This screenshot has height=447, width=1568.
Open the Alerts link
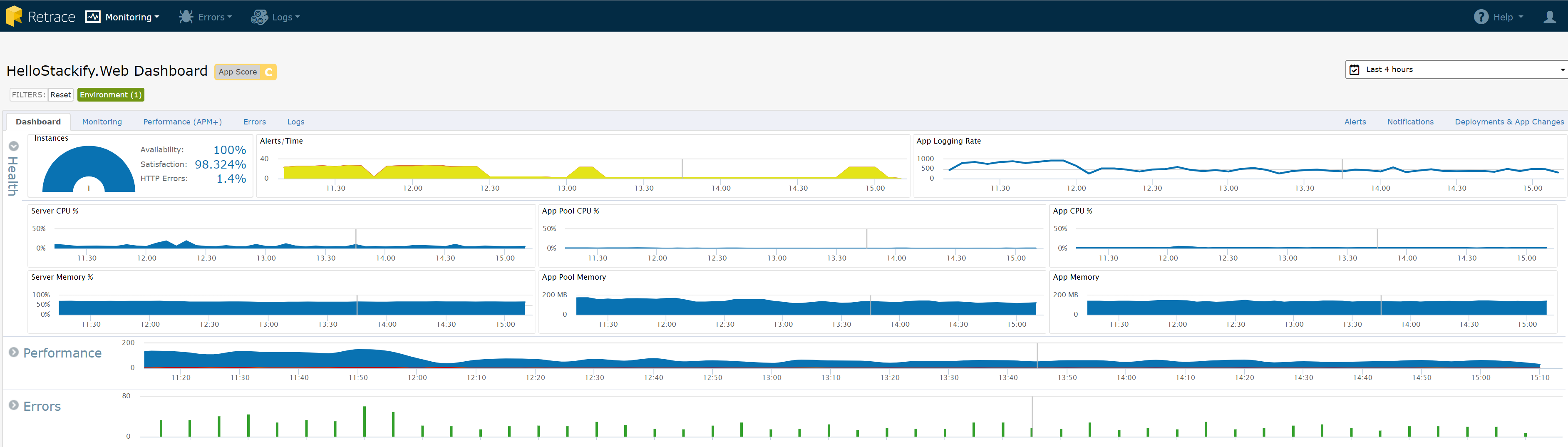point(1355,122)
